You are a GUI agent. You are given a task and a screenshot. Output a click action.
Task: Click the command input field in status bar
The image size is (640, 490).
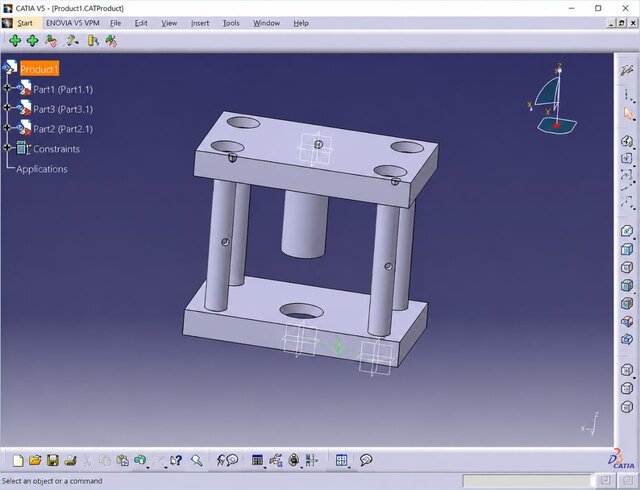(526, 481)
